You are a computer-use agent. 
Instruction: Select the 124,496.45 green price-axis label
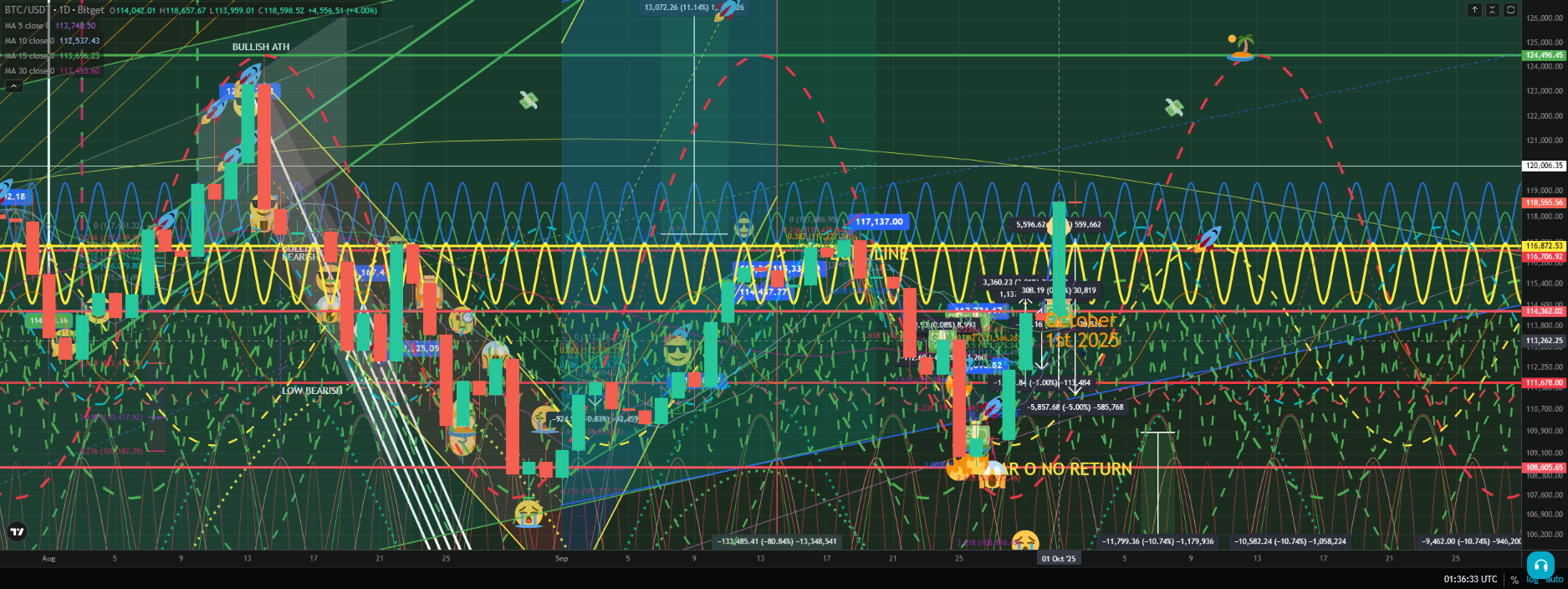click(1544, 55)
